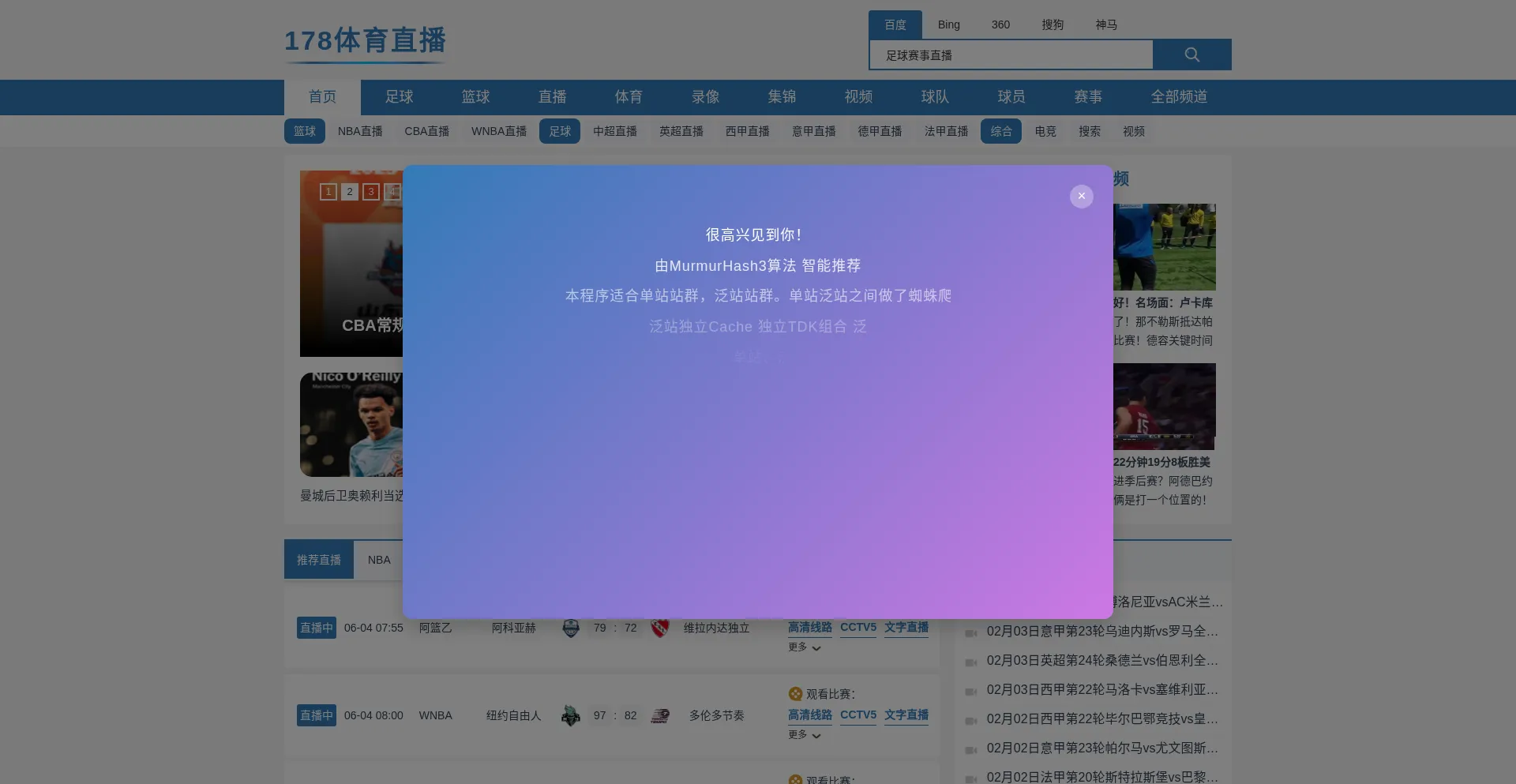Click the 篮球 sub-navigation badge
This screenshot has height=784, width=1516.
click(305, 131)
